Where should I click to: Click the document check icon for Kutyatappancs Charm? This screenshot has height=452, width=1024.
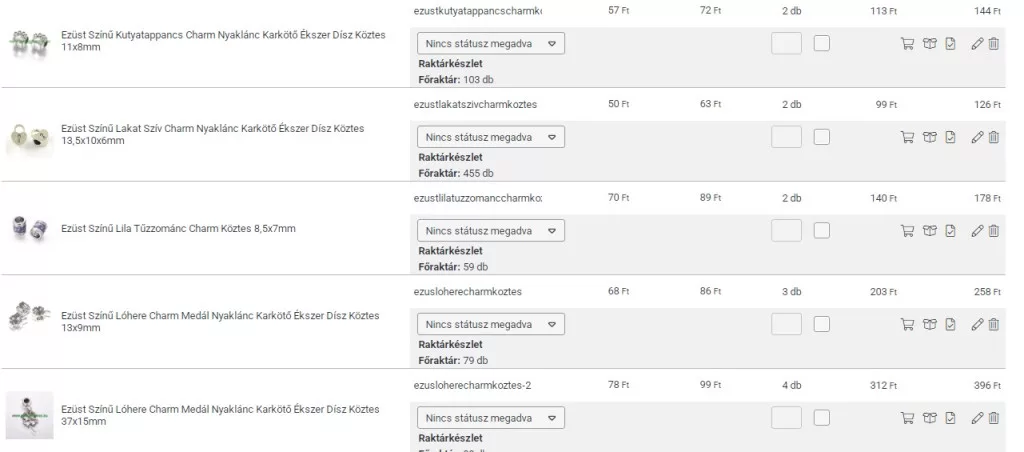[950, 43]
